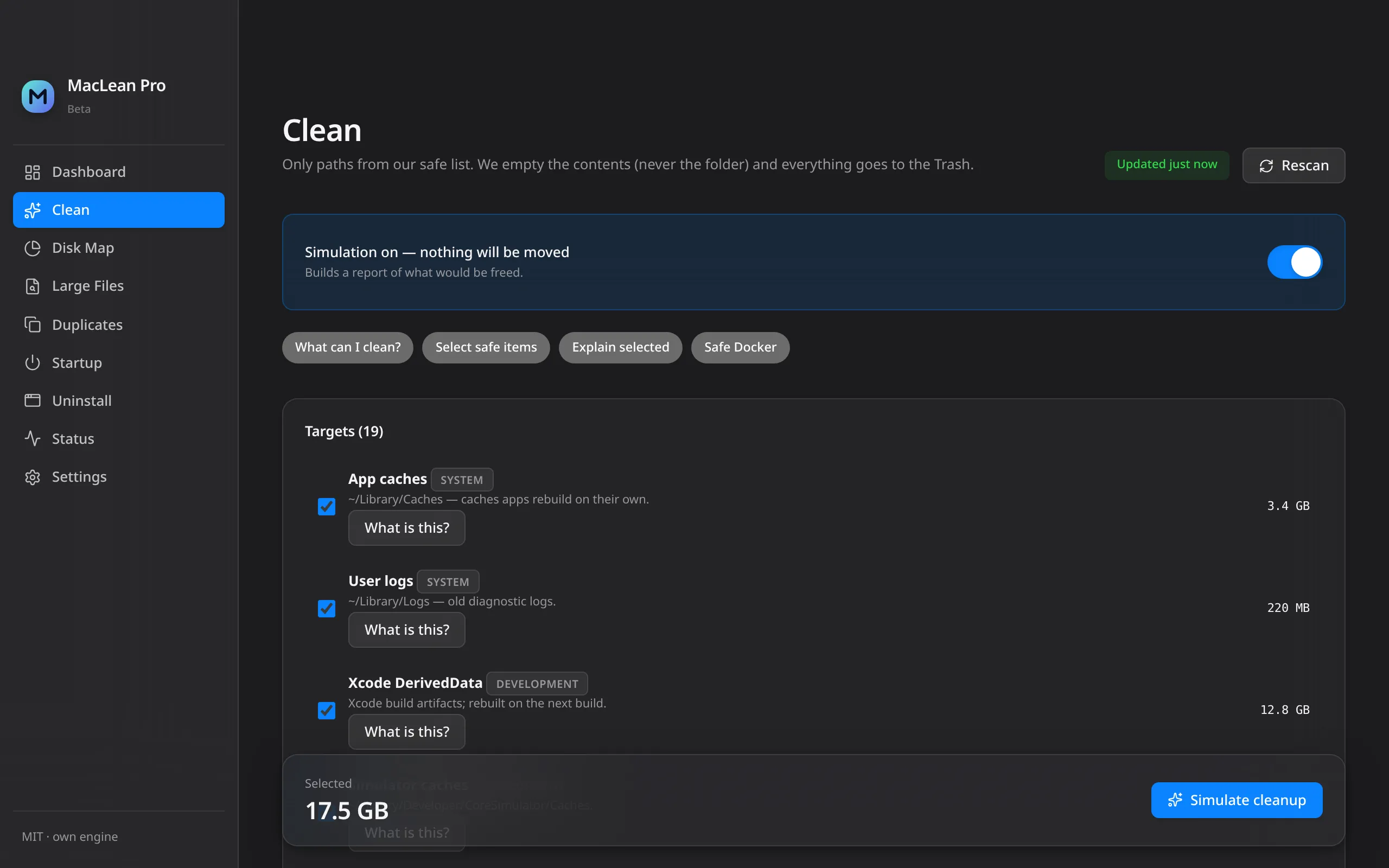This screenshot has width=1389, height=868.
Task: Click the Simulate cleanup button
Action: (1237, 800)
